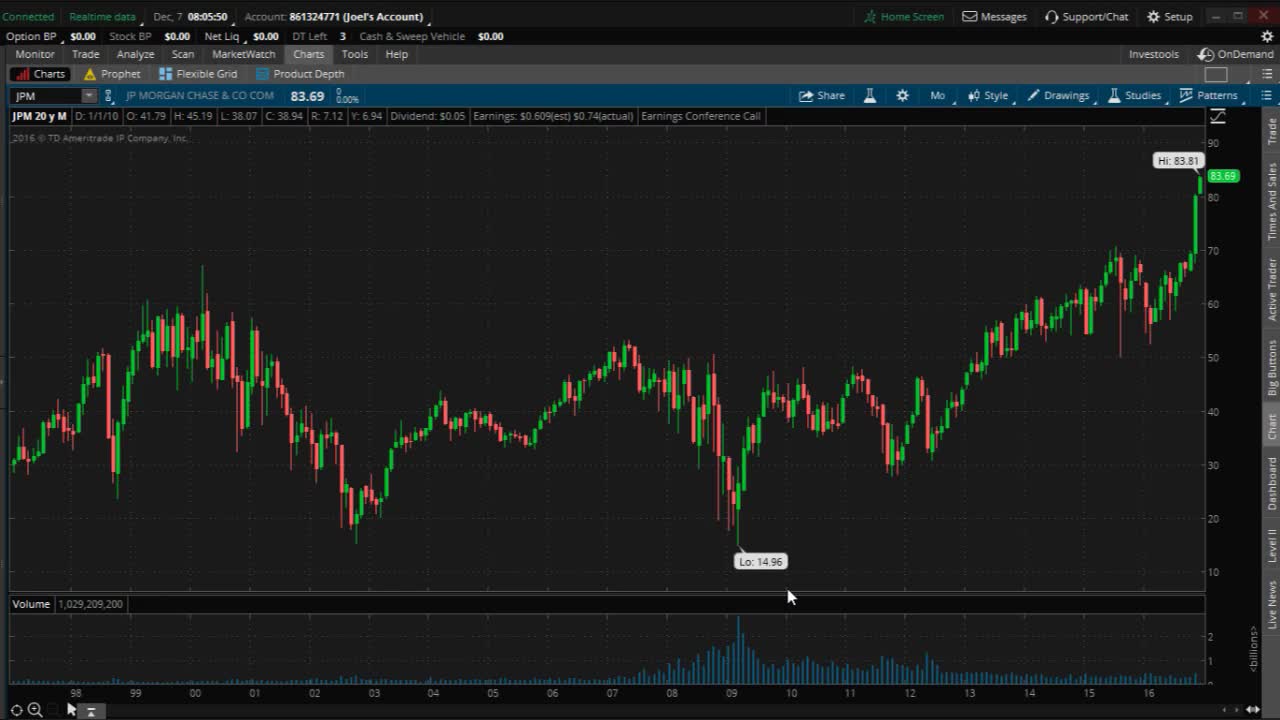
Task: Go to Home Screen
Action: [904, 17]
